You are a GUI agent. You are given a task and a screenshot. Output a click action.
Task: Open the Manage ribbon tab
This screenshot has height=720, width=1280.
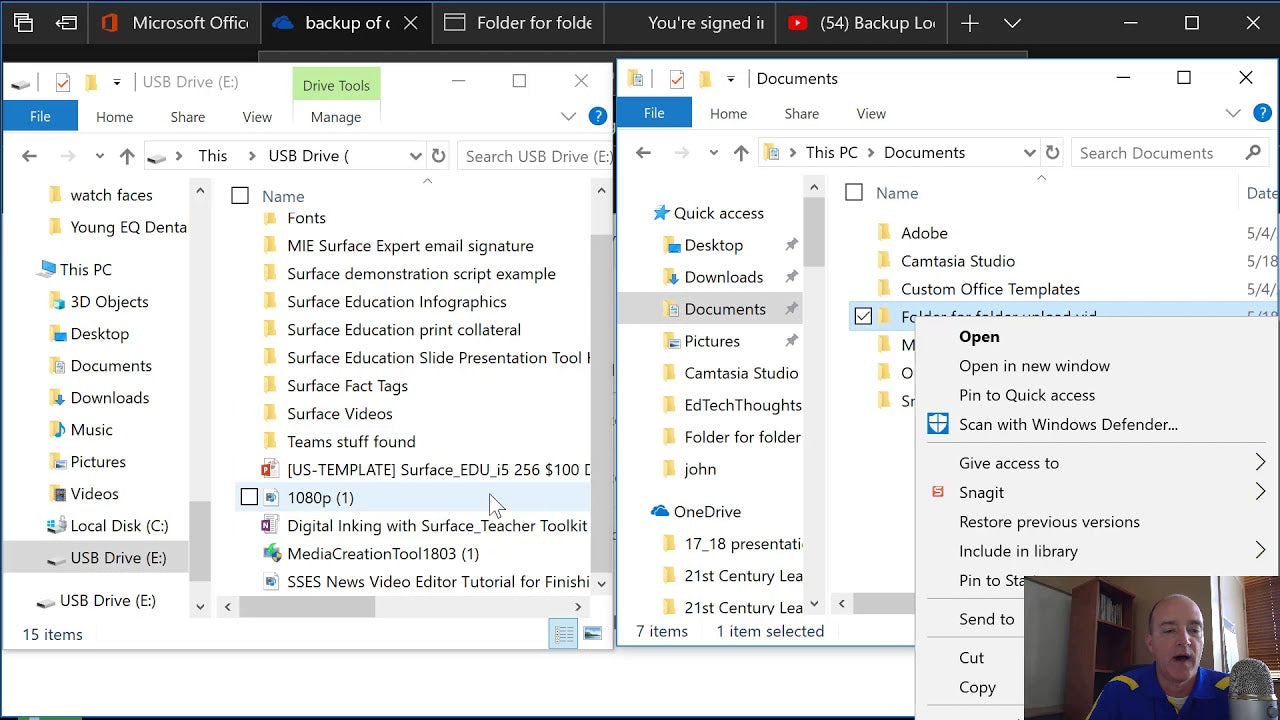pos(335,117)
